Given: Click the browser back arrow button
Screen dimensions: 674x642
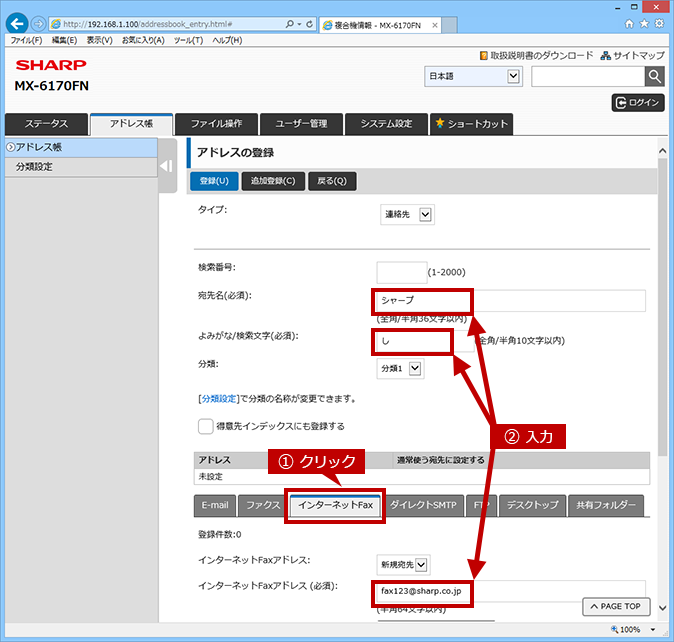Looking at the screenshot, I should pos(17,24).
